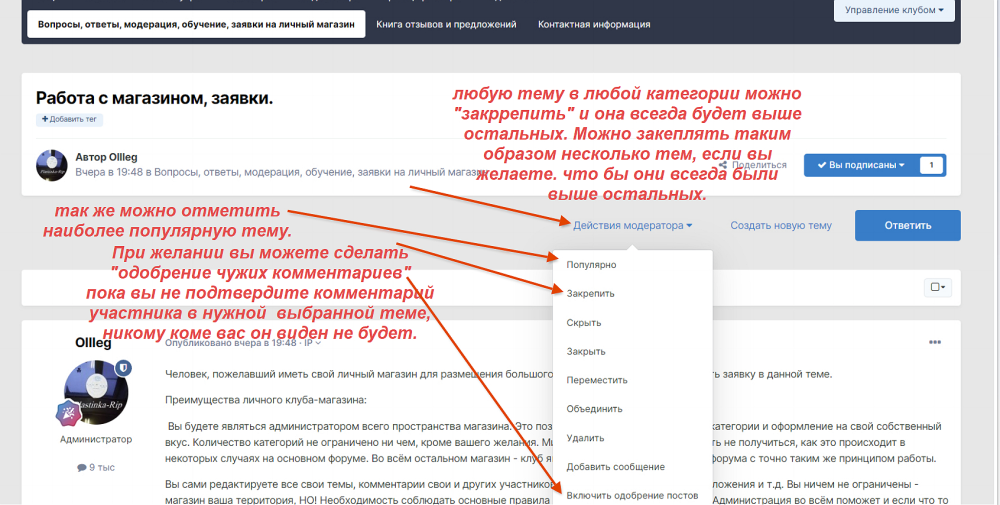Click 'Поделиться' share icon
Viewport: 1000px width, 505px height.
point(724,165)
